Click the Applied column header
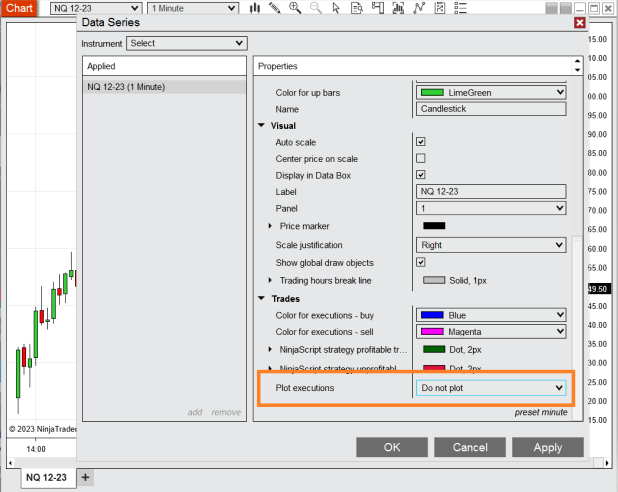Image resolution: width=618 pixels, height=492 pixels. tap(164, 66)
